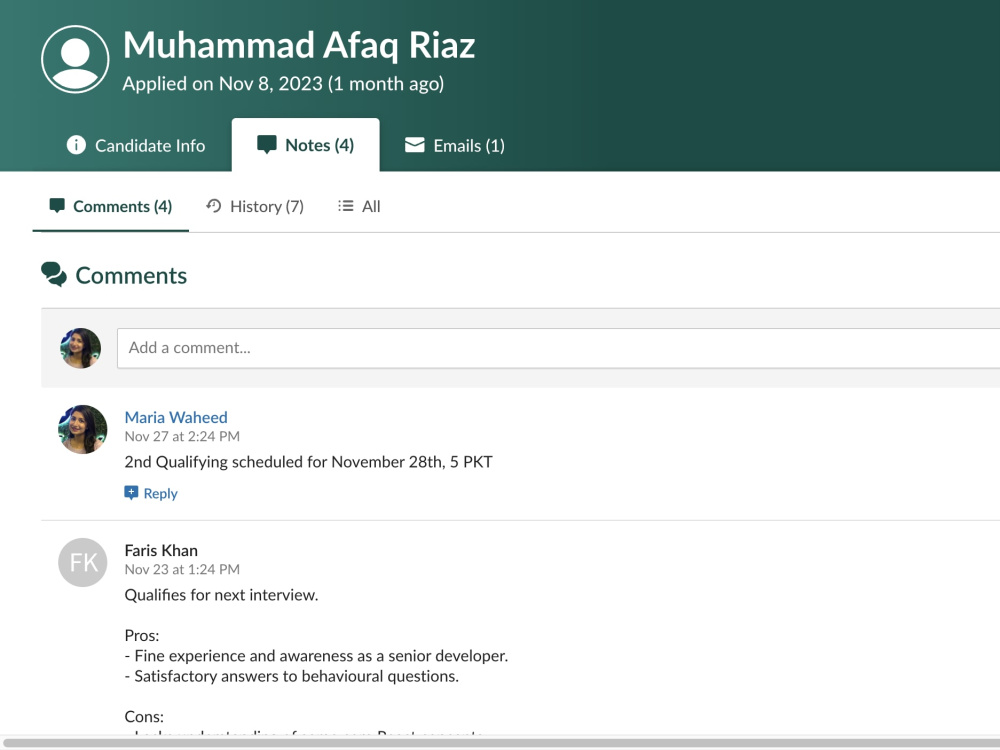This screenshot has height=750, width=1000.
Task: Click the 'Satisfactory answers to behavioural questions' line
Action: 292,676
